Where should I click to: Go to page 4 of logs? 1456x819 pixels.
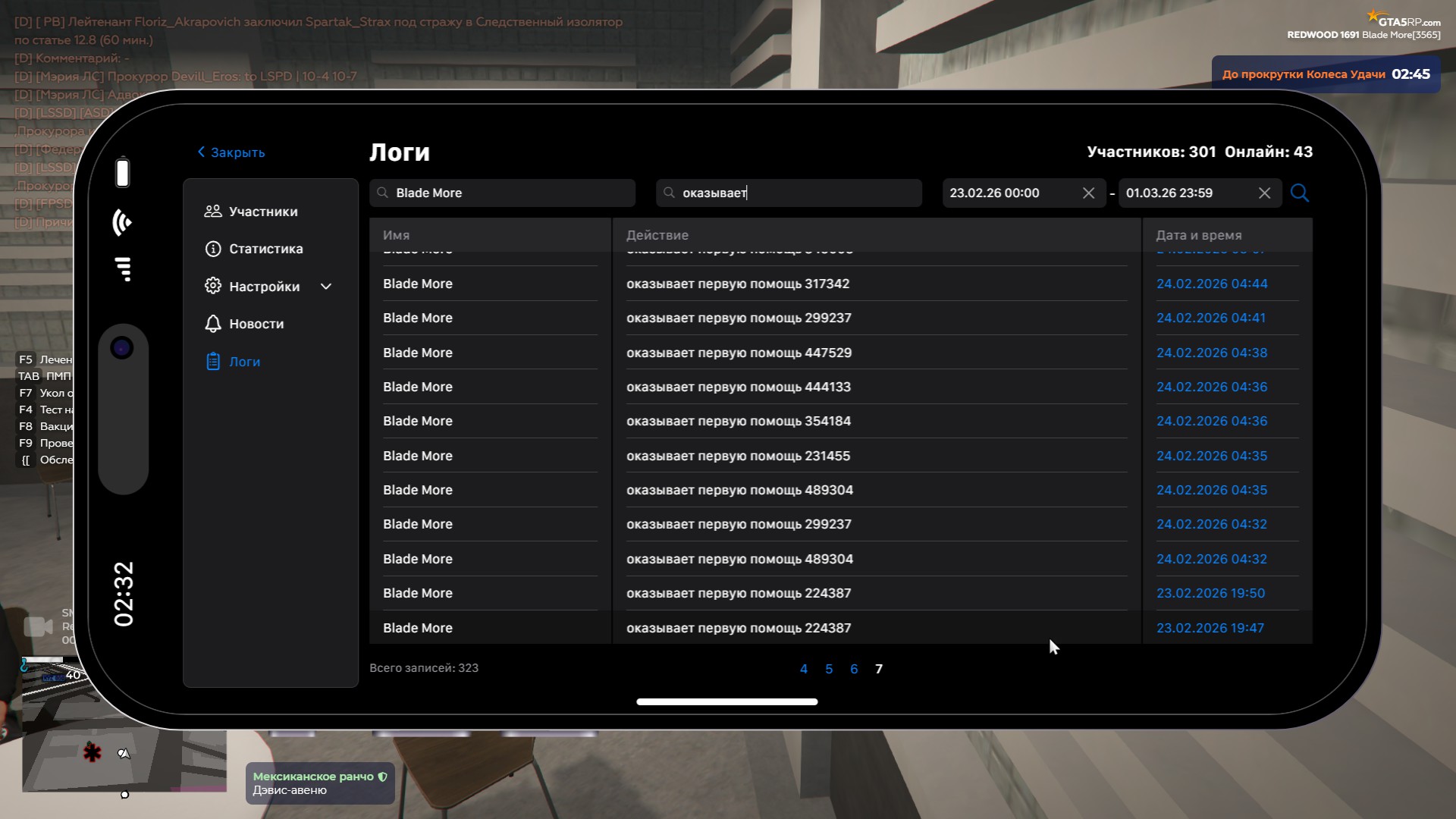click(x=804, y=669)
